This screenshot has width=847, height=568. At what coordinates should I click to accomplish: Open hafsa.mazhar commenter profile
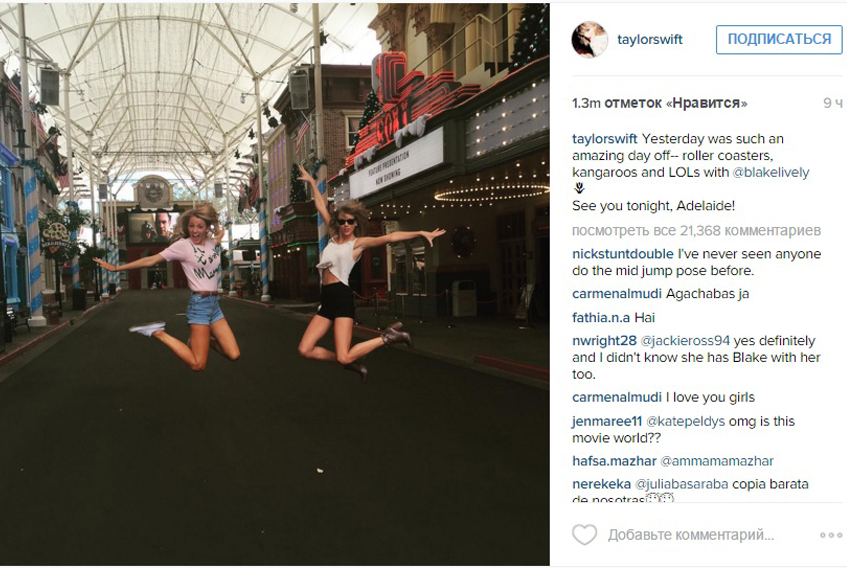614,461
